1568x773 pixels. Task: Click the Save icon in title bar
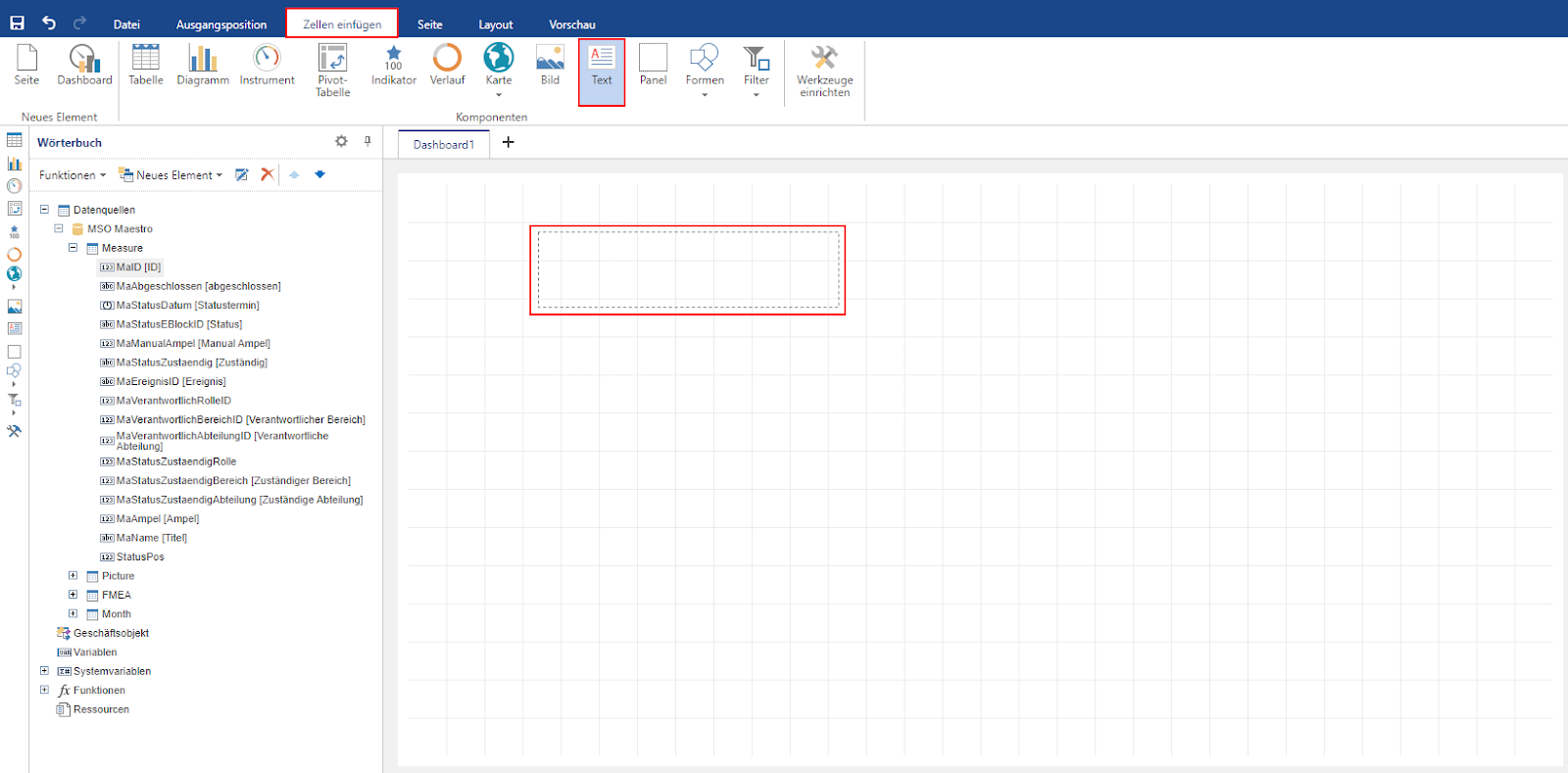[x=17, y=23]
